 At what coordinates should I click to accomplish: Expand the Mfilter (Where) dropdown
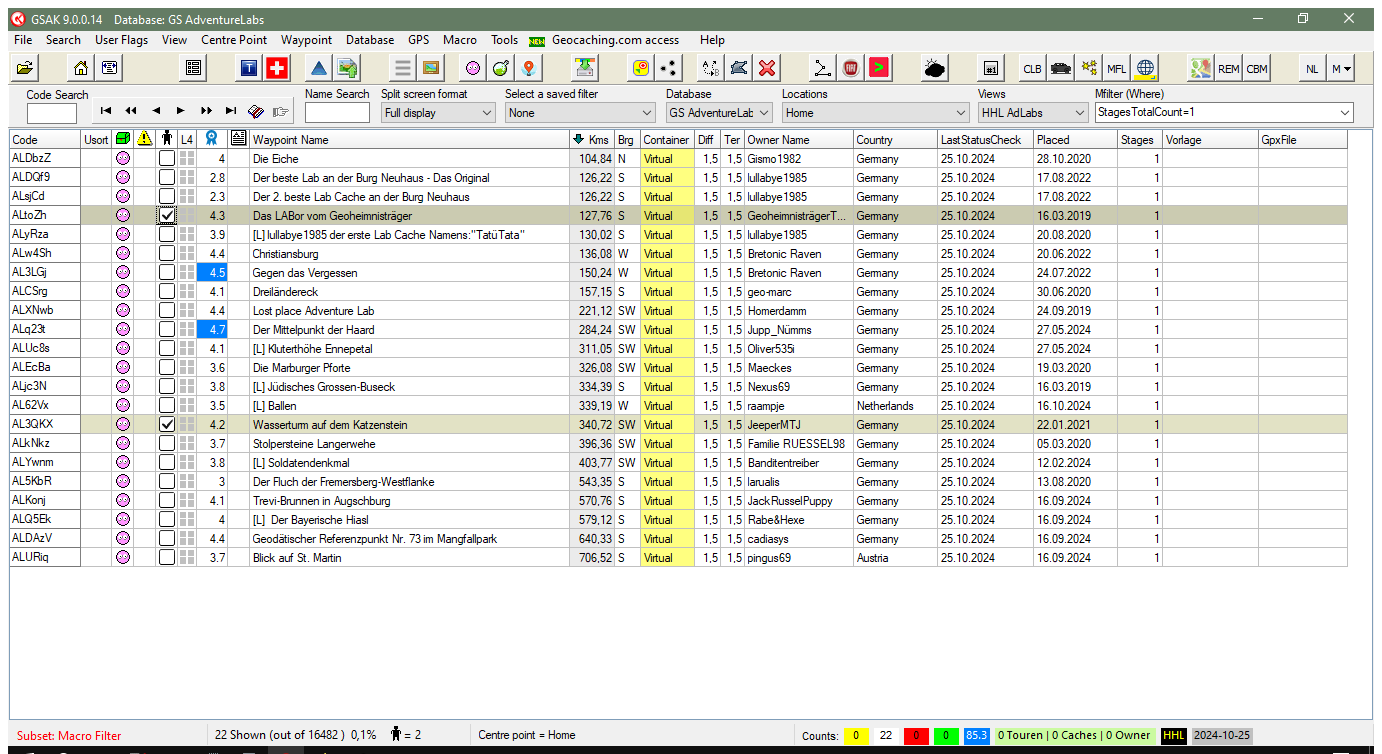1345,113
